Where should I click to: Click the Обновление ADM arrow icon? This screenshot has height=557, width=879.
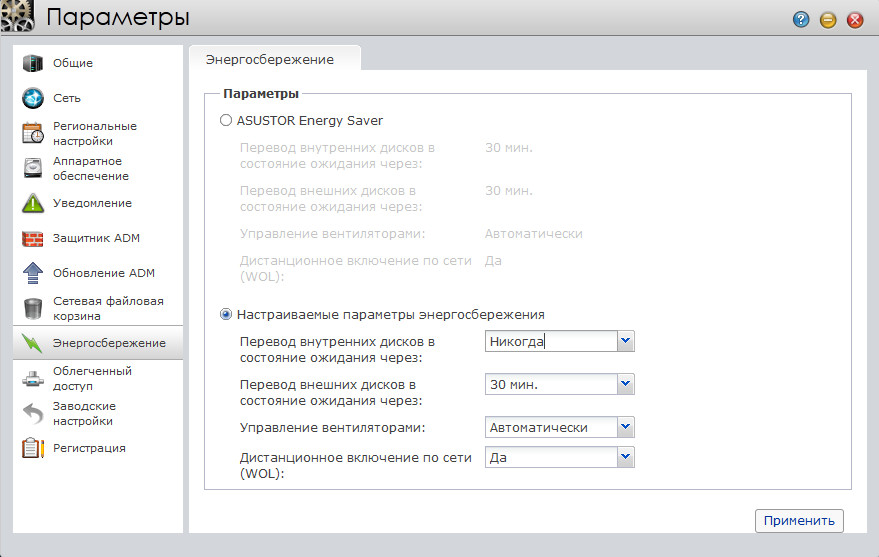pos(34,273)
